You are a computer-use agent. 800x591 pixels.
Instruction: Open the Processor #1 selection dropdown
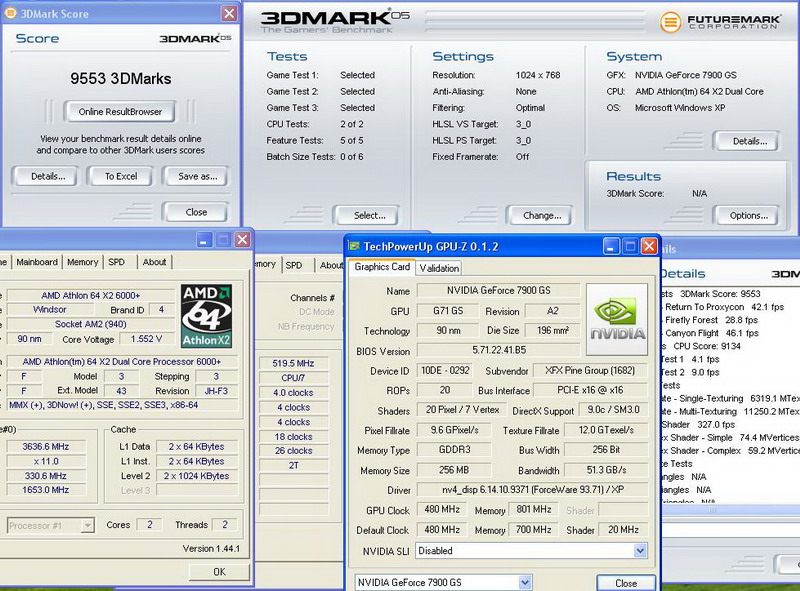[88, 525]
